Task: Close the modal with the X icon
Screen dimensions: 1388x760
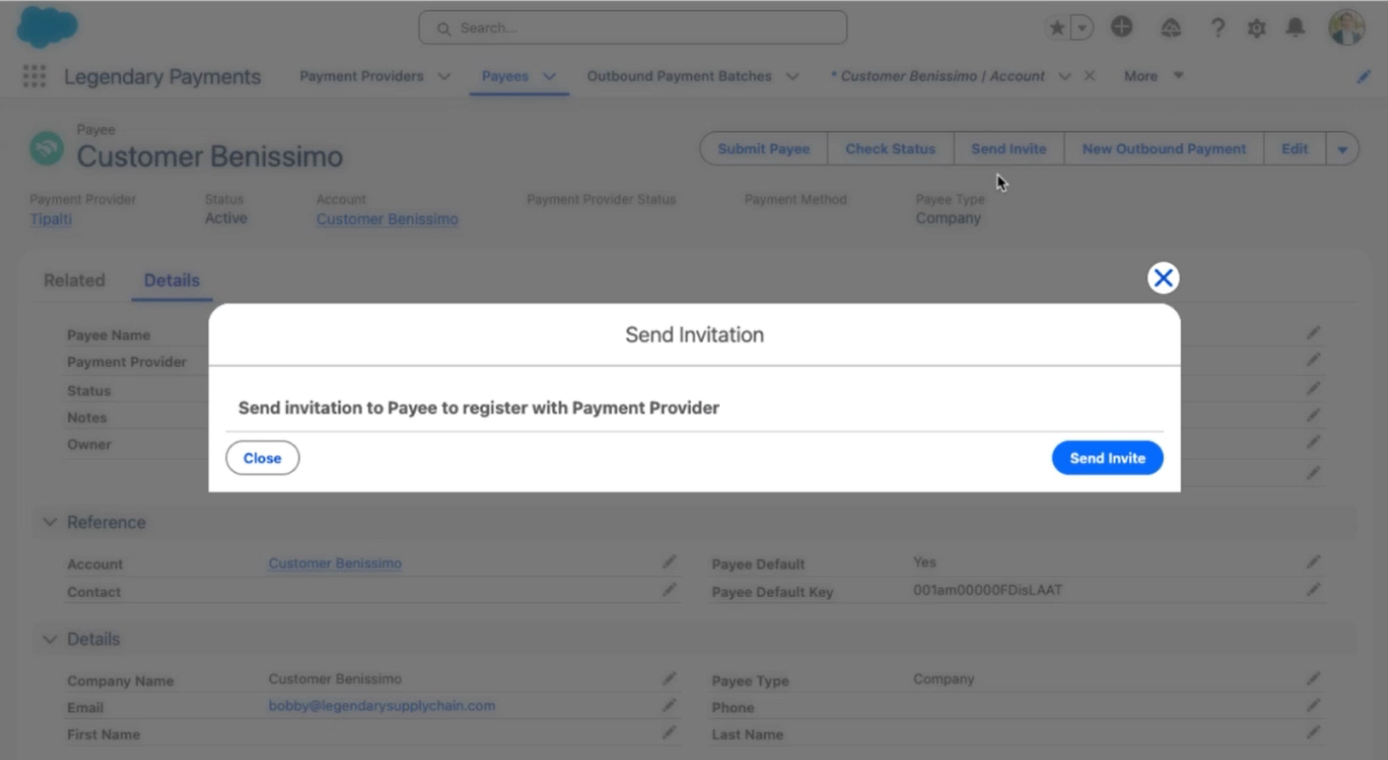Action: [1163, 278]
